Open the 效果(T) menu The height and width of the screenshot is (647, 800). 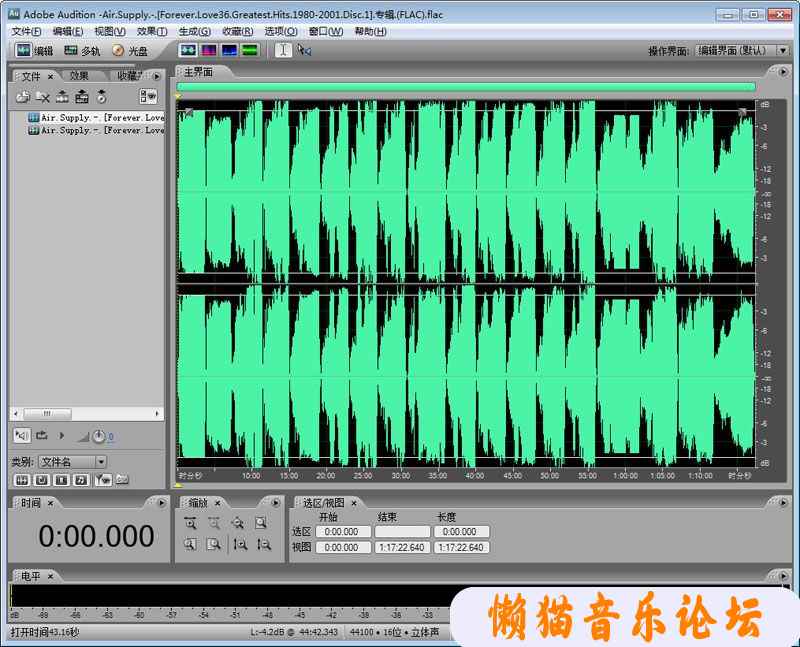click(152, 32)
